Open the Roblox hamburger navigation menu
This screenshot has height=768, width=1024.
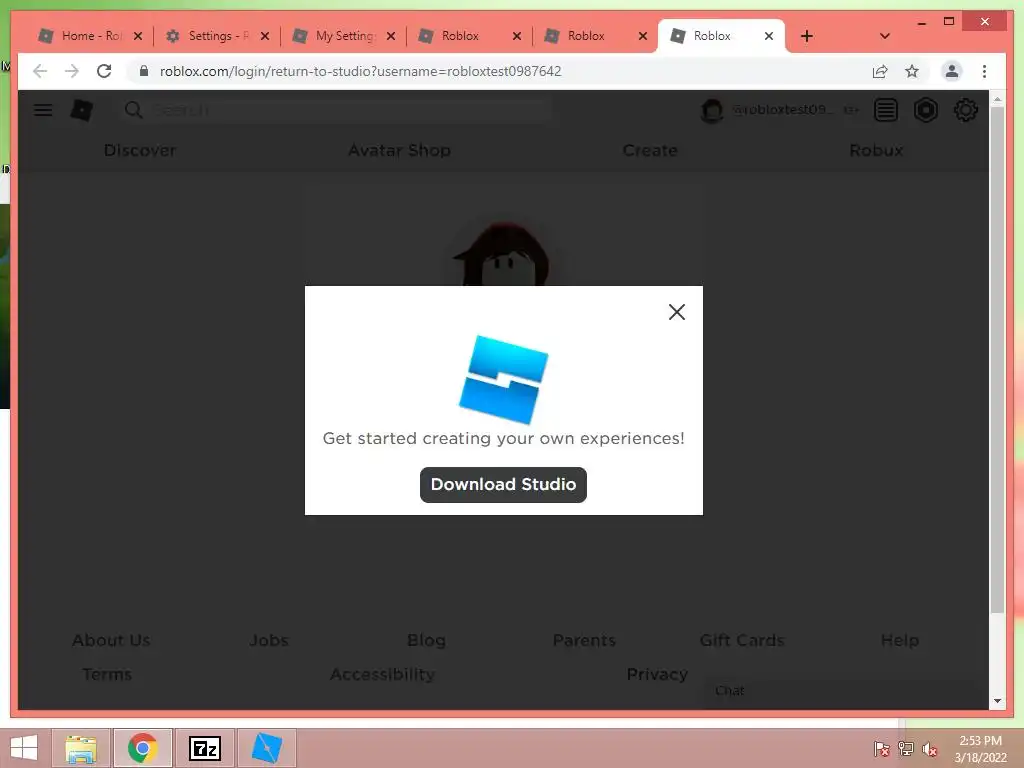(43, 110)
